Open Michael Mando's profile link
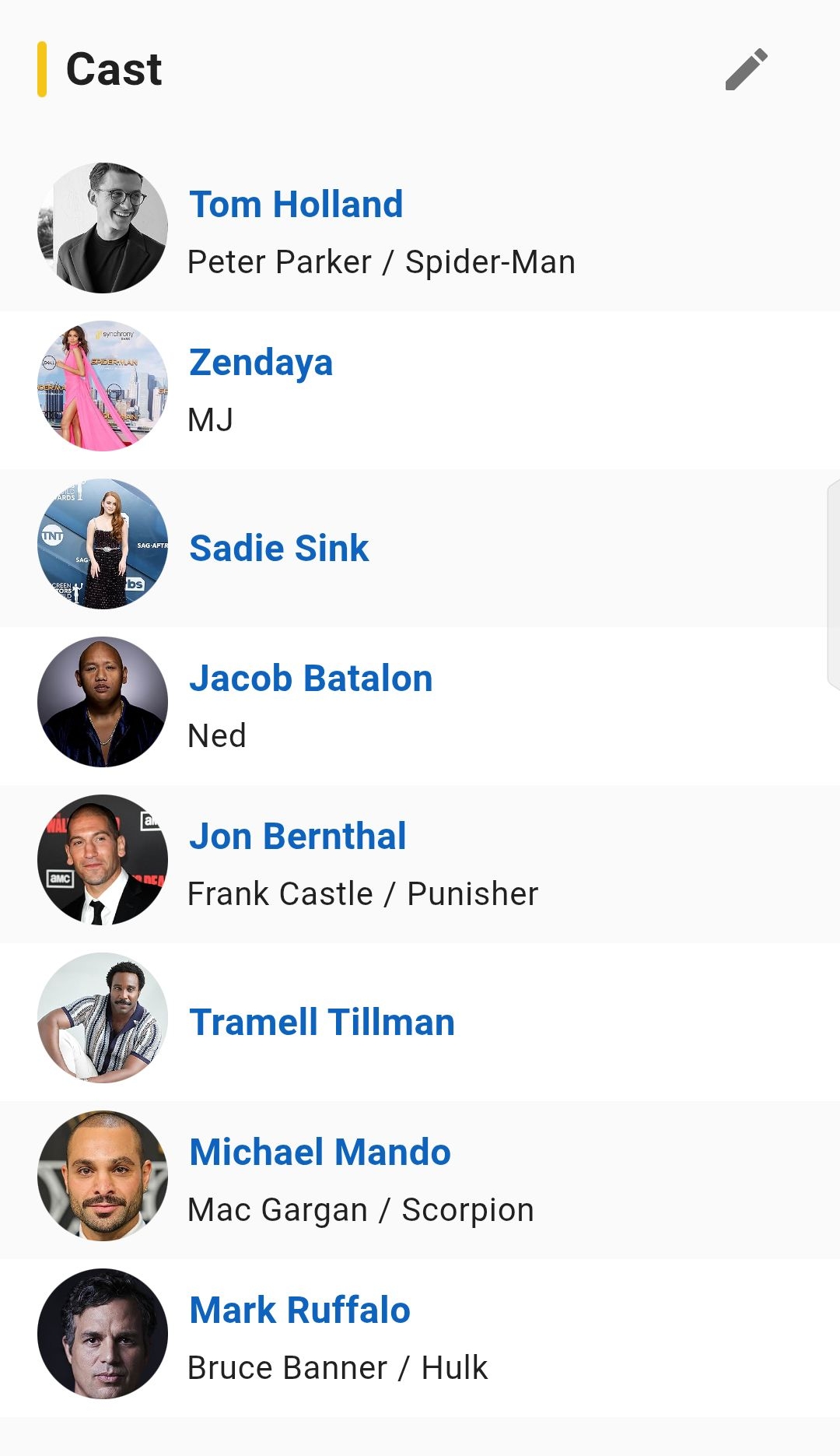Viewport: 840px width, 1456px height. 320,1153
